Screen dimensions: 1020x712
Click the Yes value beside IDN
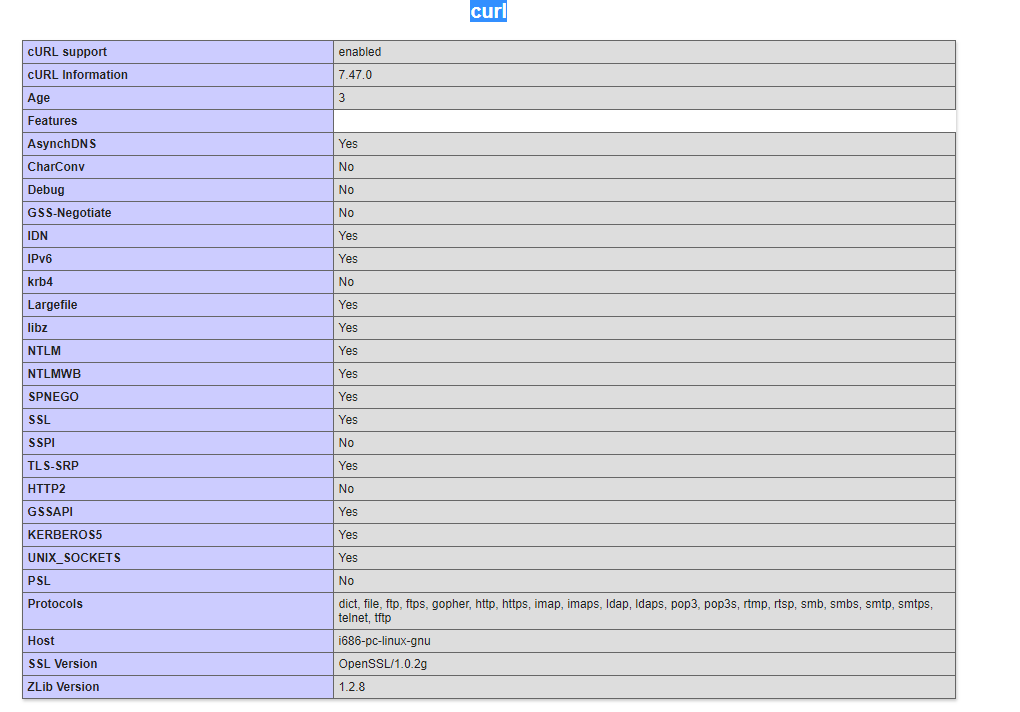pyautogui.click(x=348, y=236)
